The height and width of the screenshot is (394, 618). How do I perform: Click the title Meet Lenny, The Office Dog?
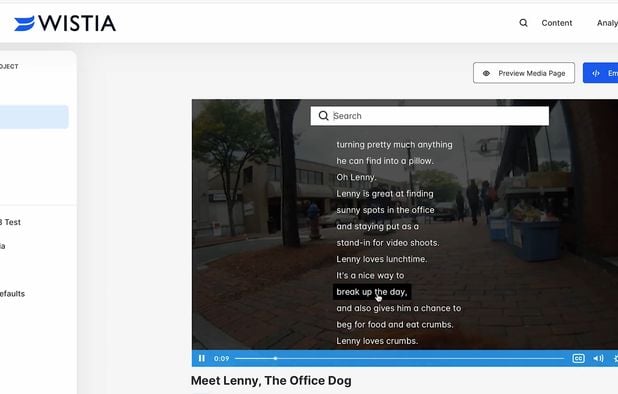271,381
